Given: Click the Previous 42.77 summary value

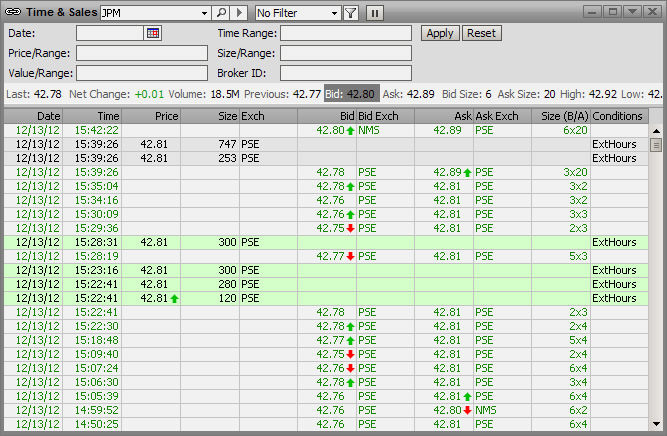Looking at the screenshot, I should coord(307,94).
